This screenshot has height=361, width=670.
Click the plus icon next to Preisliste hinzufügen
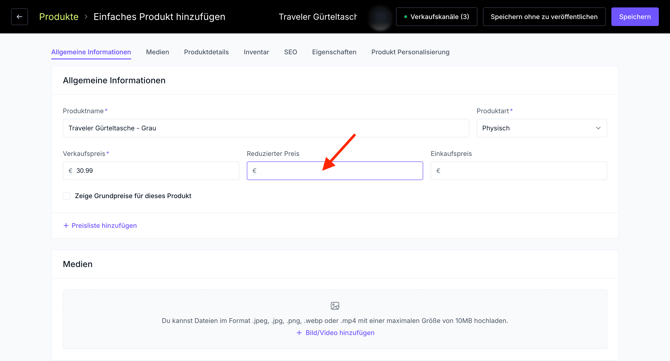[66, 226]
